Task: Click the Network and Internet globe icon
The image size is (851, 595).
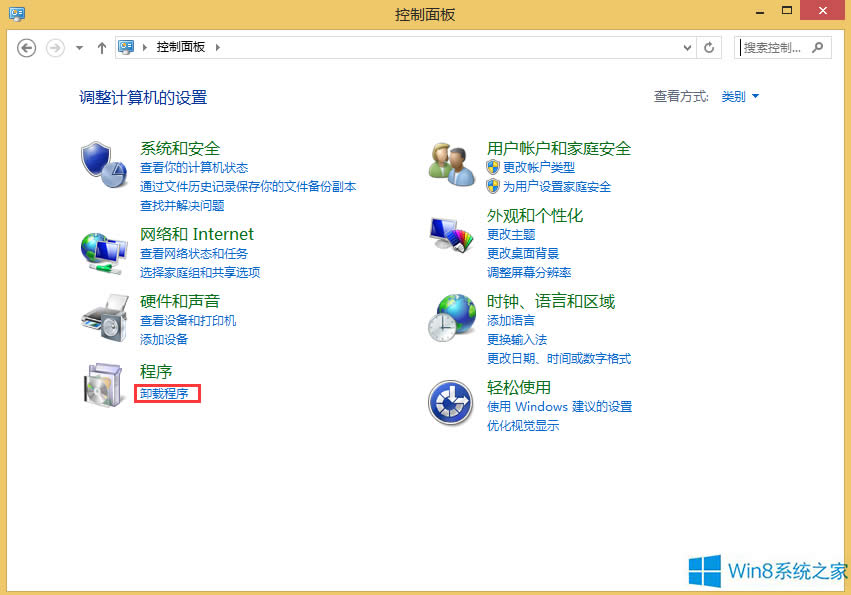Action: pyautogui.click(x=103, y=250)
